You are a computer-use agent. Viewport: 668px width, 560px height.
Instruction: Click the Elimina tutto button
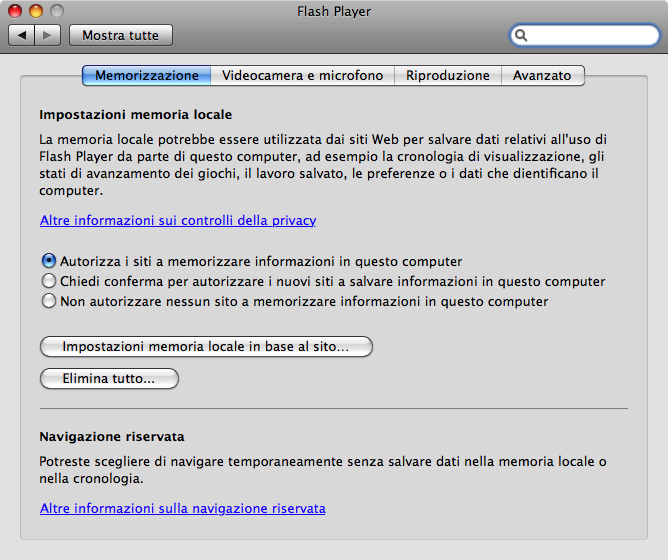coord(109,378)
